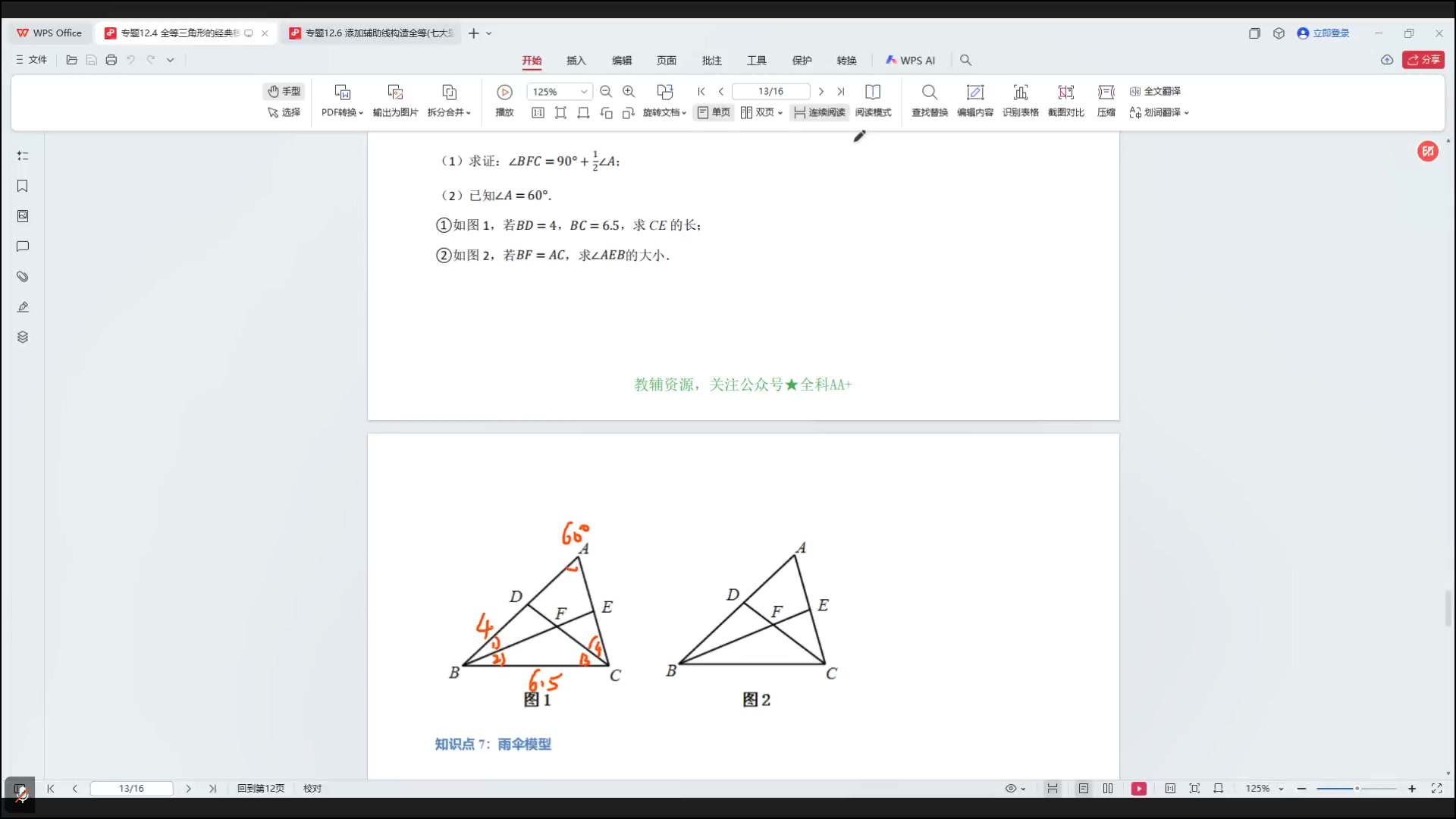Open the bookmarks panel in left sidebar
Screen dimensions: 1456x819
22,186
